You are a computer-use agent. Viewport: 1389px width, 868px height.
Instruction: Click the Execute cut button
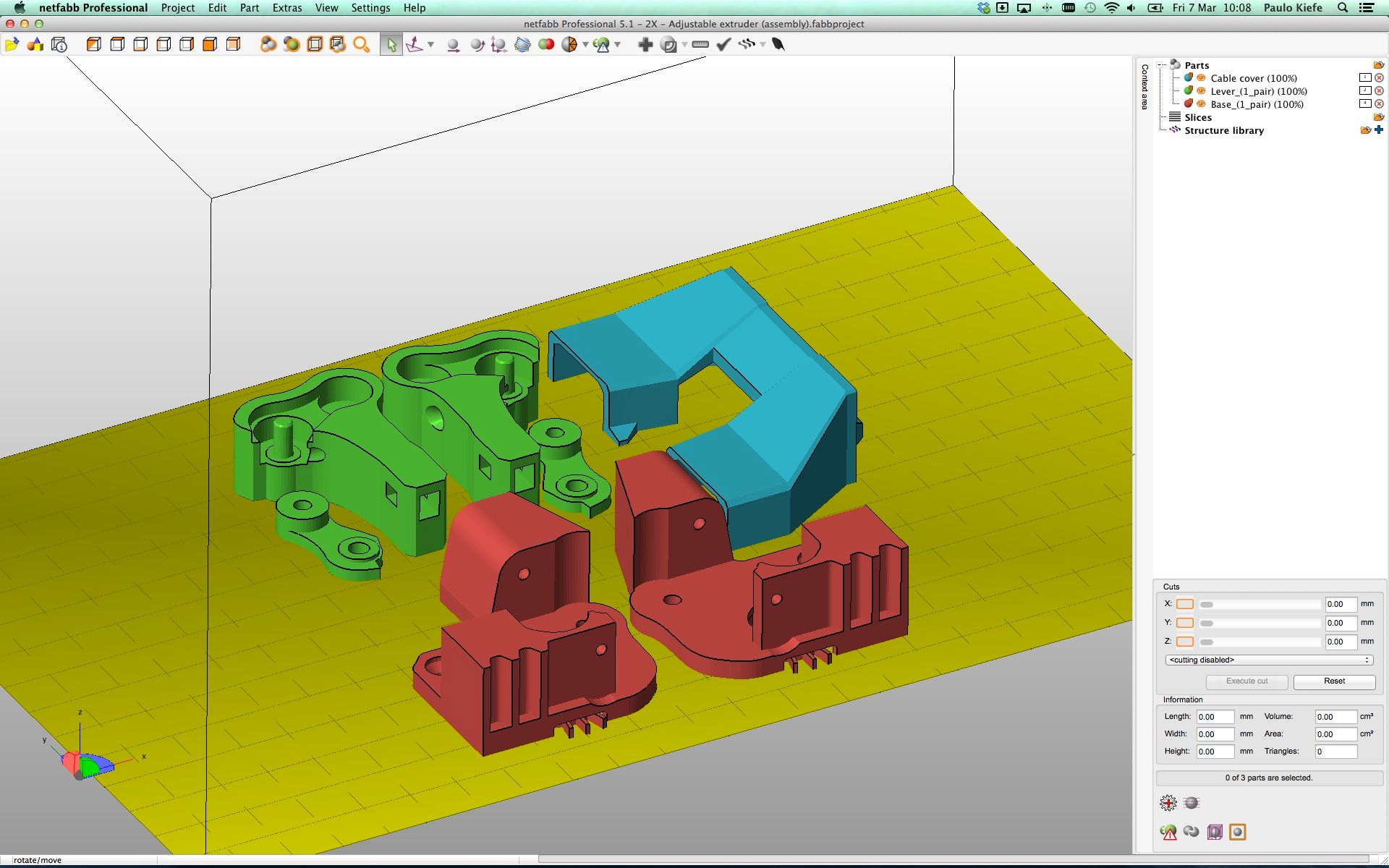click(1246, 681)
